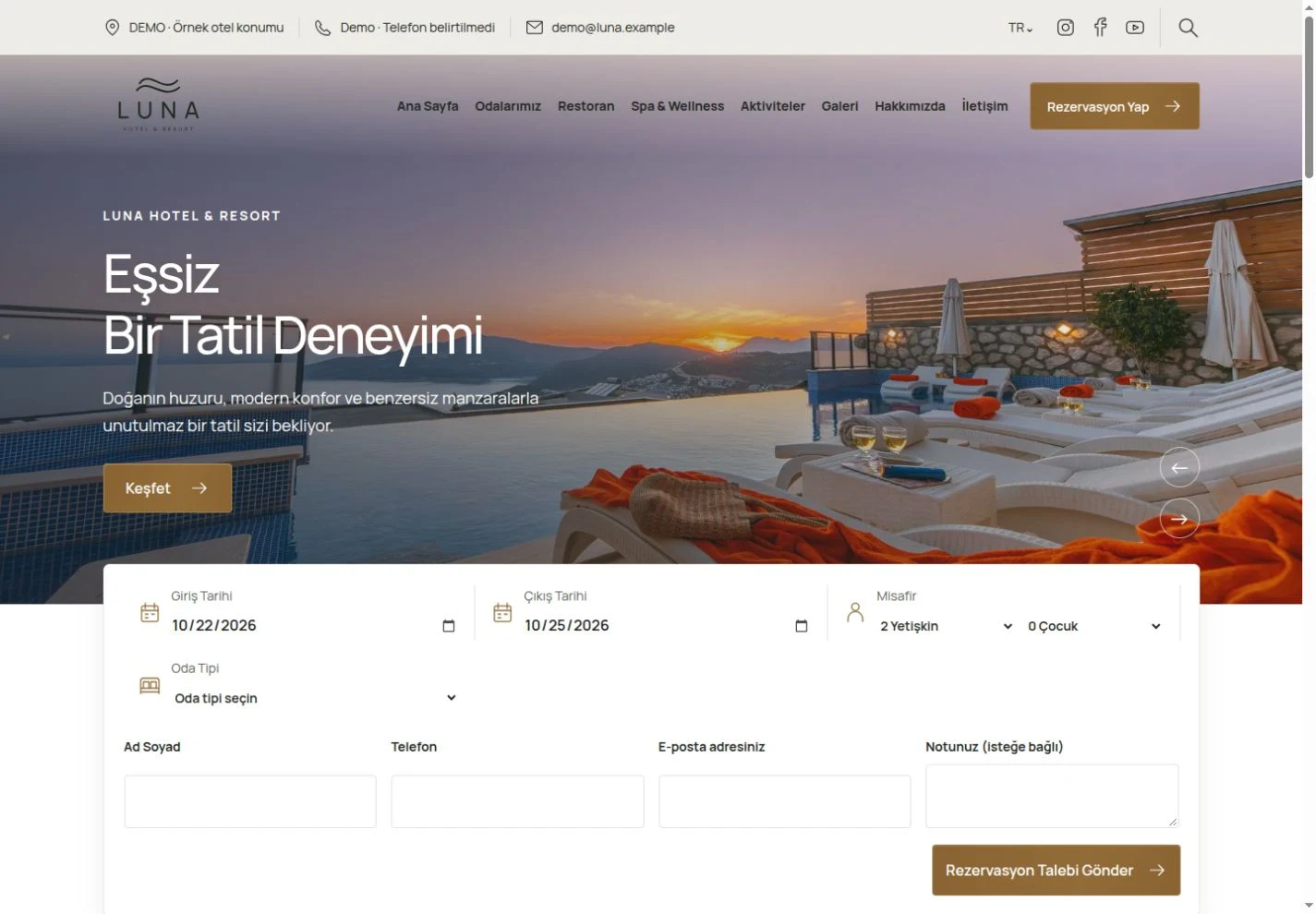Click the calendar icon beside Giriş Tarihi

(150, 612)
